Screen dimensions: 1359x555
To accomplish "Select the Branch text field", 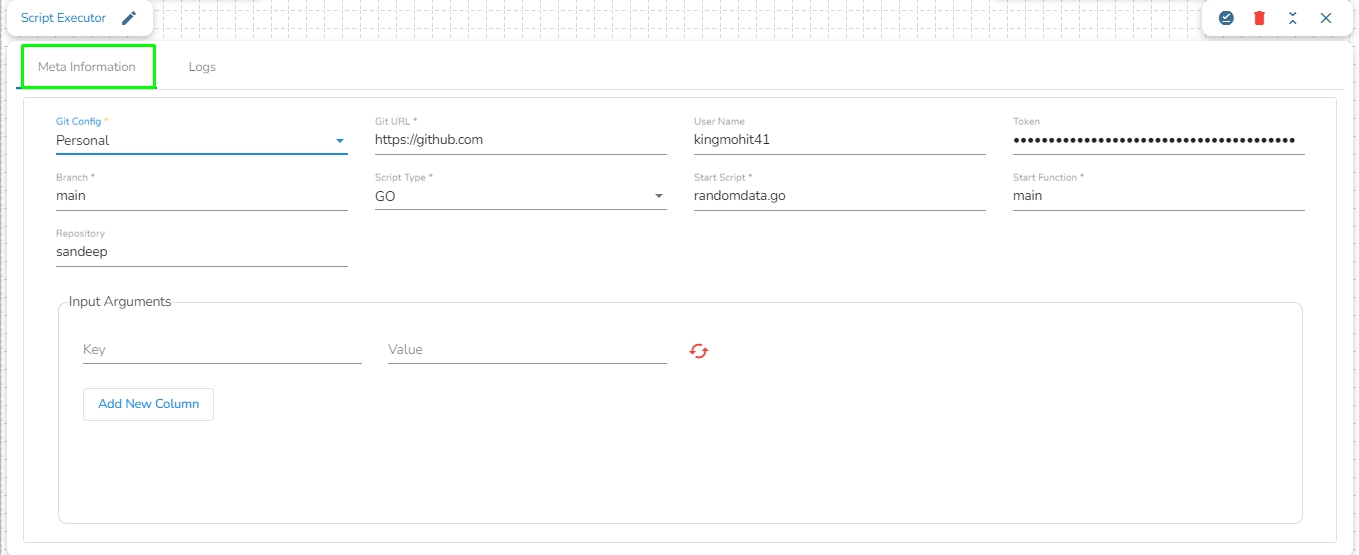I will [201, 197].
